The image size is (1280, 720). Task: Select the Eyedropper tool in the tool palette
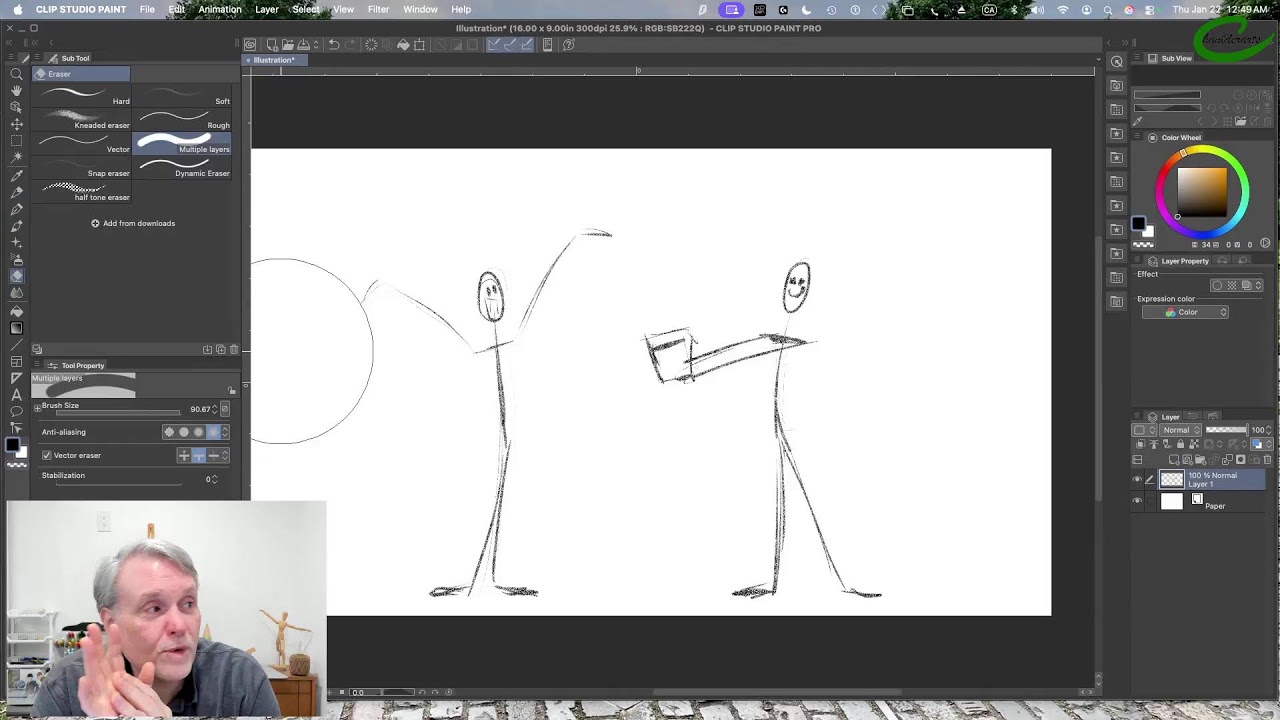16,175
